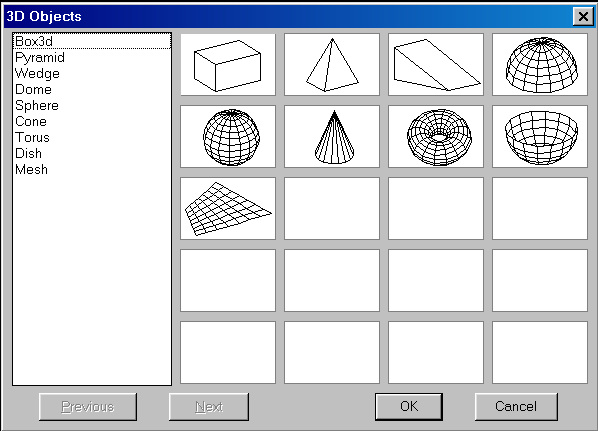
Task: Confirm with the OK button
Action: (x=409, y=407)
